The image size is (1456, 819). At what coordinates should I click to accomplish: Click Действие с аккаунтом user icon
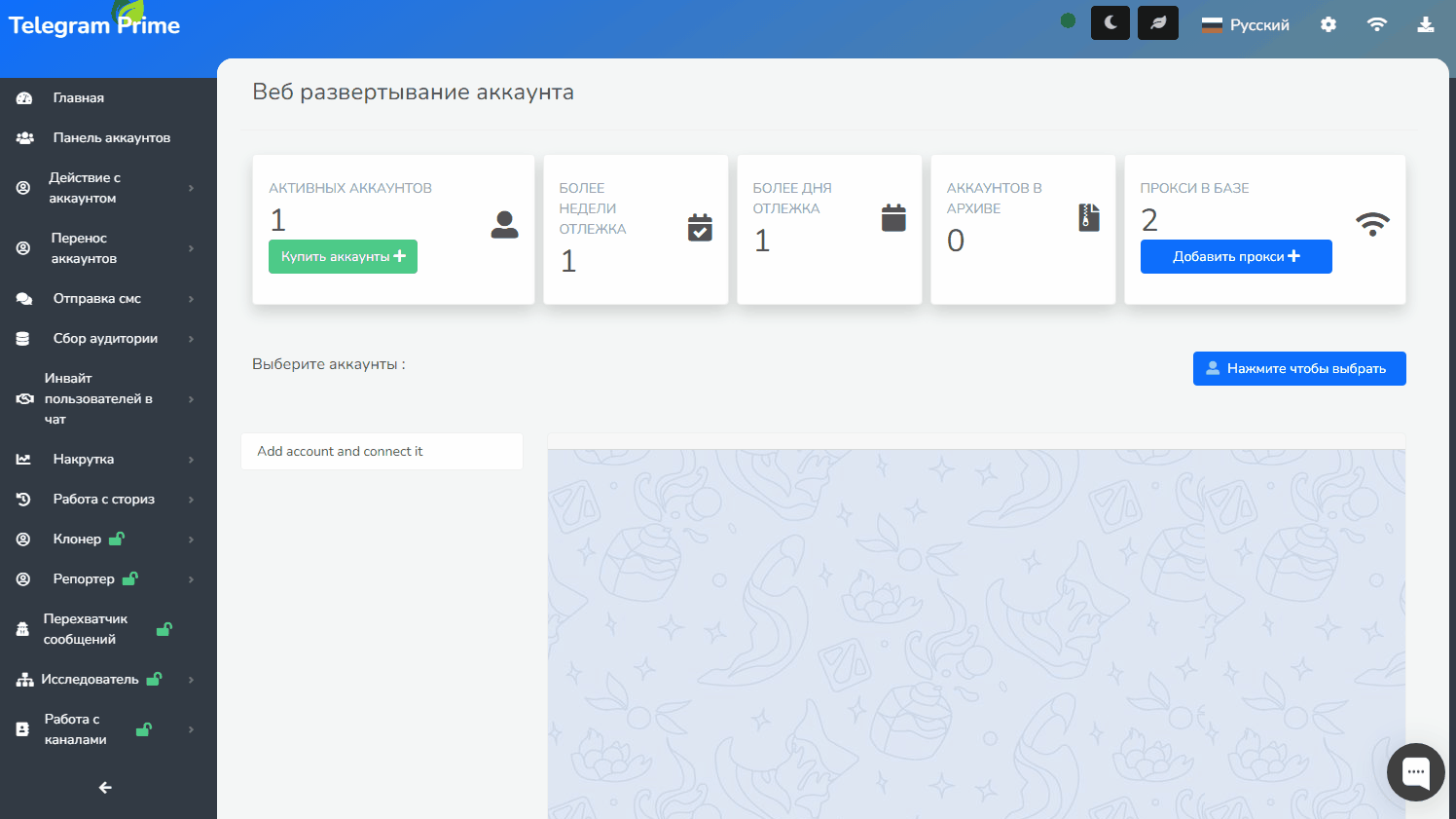click(x=23, y=188)
